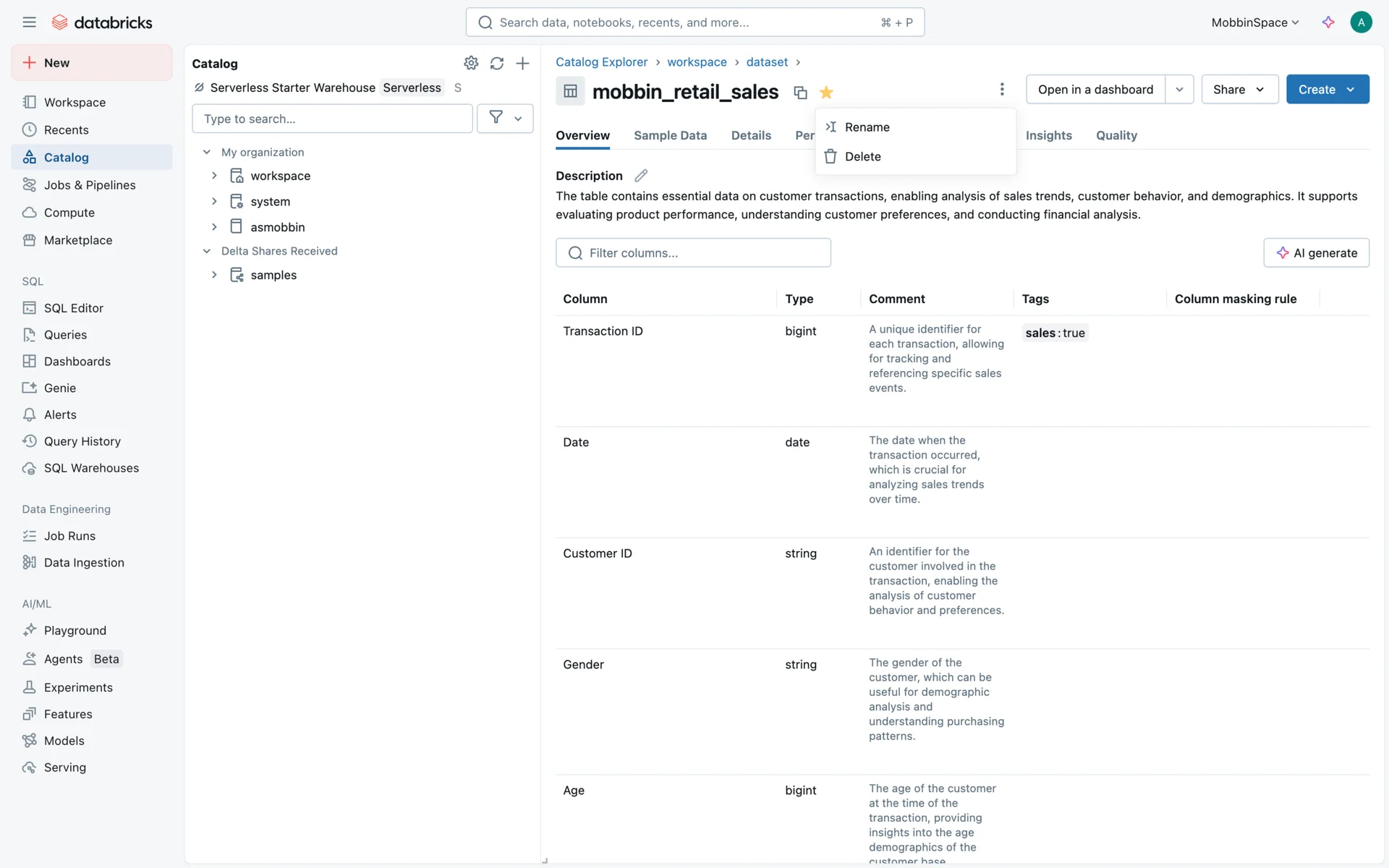Screen dimensions: 1389x868
Task: Click the Filter columns input field
Action: point(693,253)
